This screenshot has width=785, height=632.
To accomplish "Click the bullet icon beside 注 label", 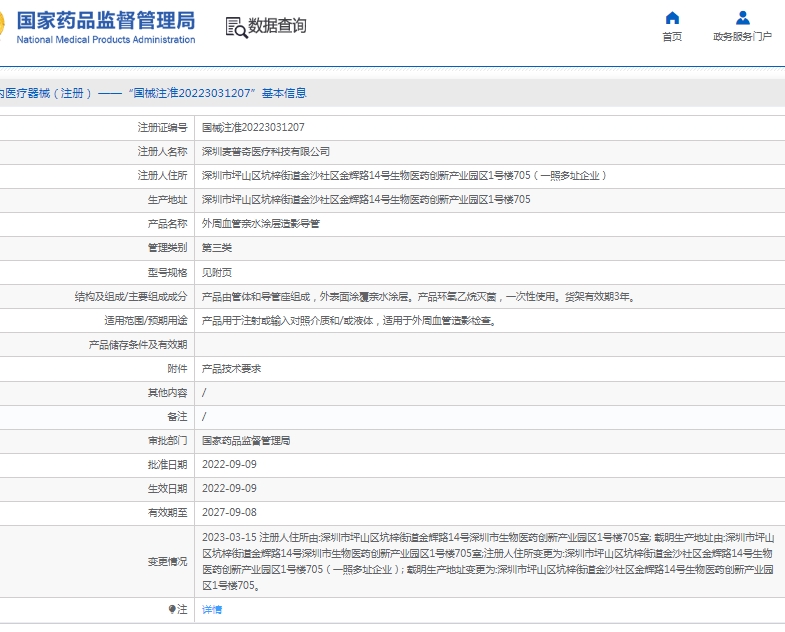I will click(172, 609).
